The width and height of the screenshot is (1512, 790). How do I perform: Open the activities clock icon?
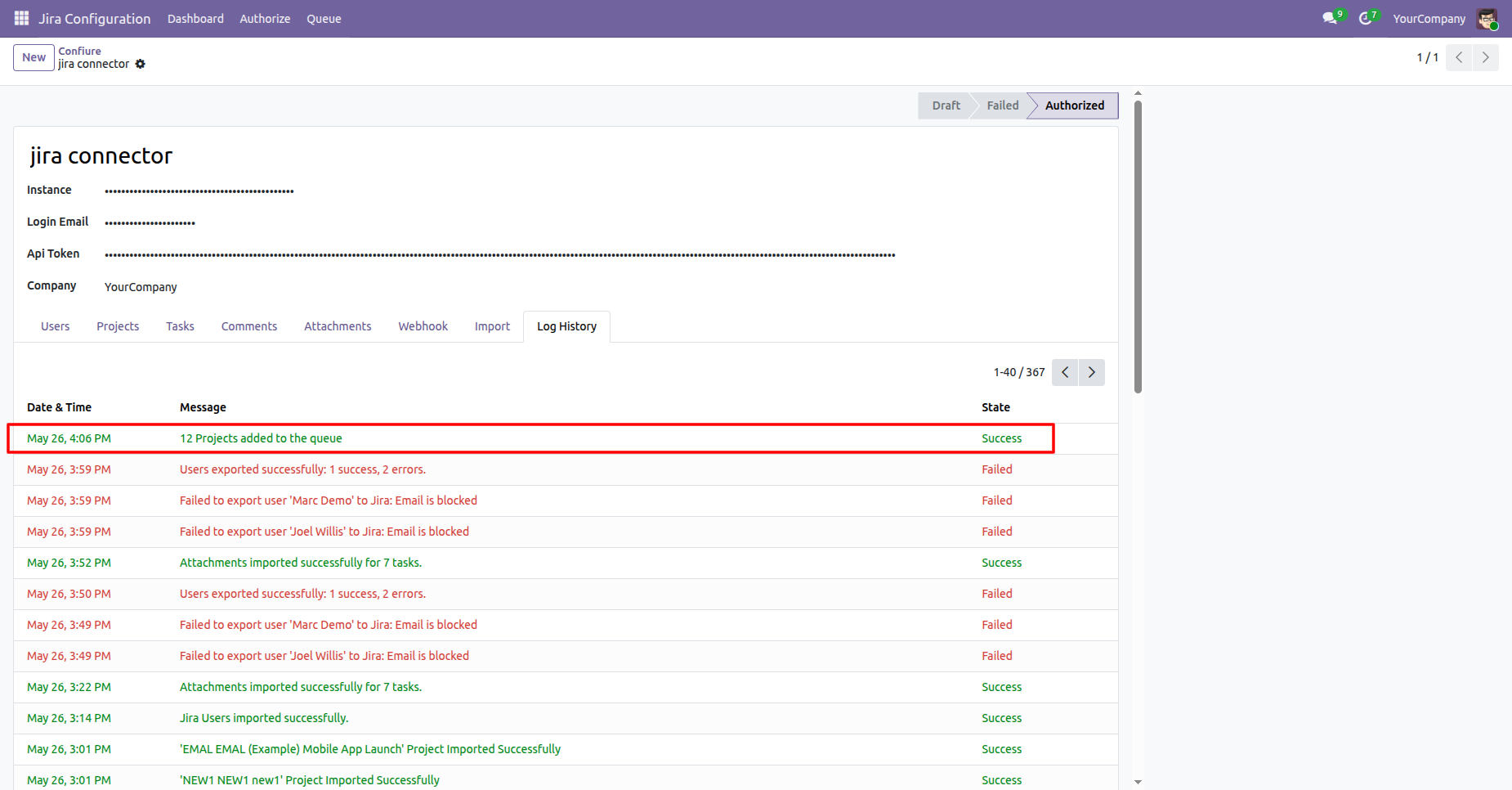pos(1367,18)
